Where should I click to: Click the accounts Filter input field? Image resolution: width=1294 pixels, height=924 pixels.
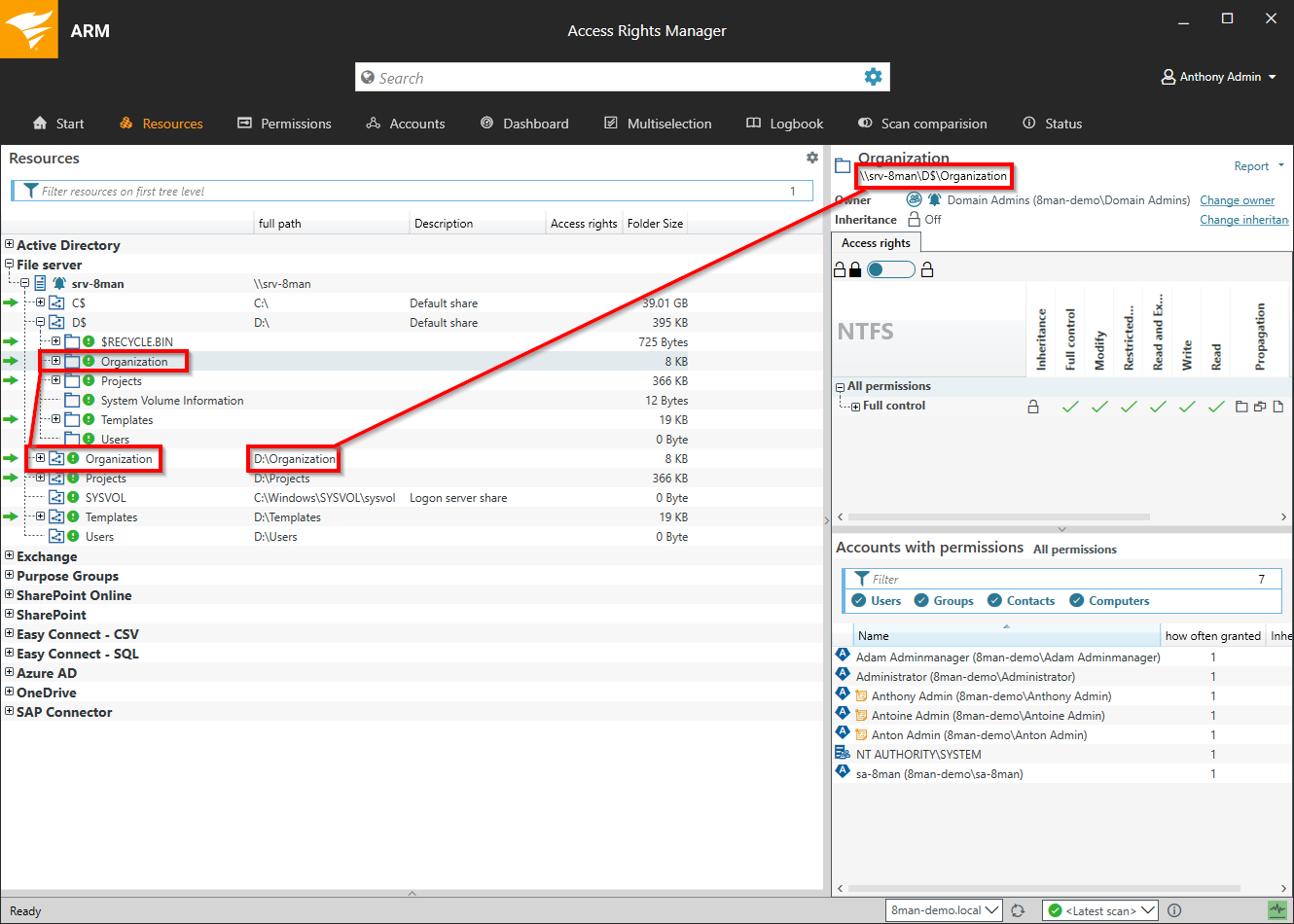[1062, 579]
